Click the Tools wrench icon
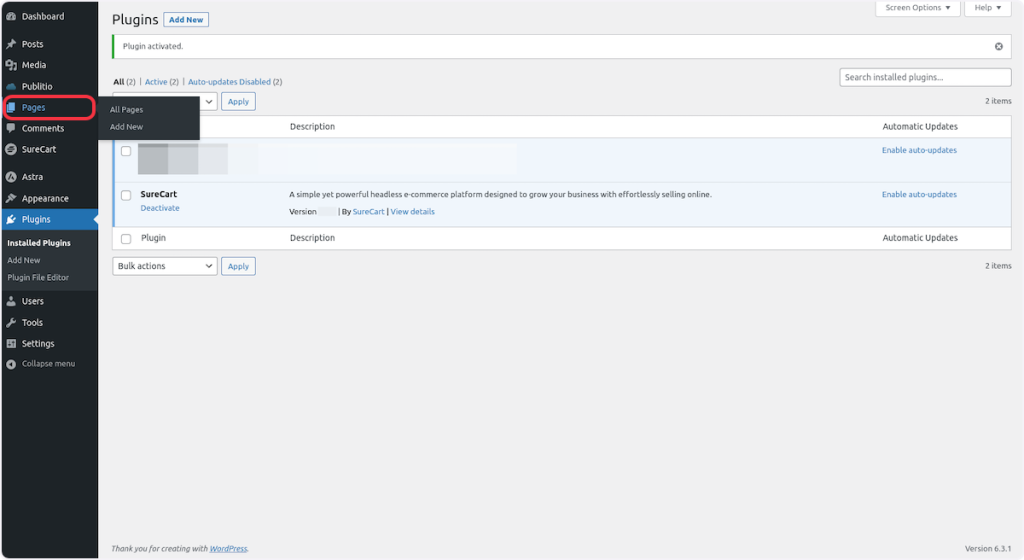This screenshot has height=560, width=1024. click(11, 322)
